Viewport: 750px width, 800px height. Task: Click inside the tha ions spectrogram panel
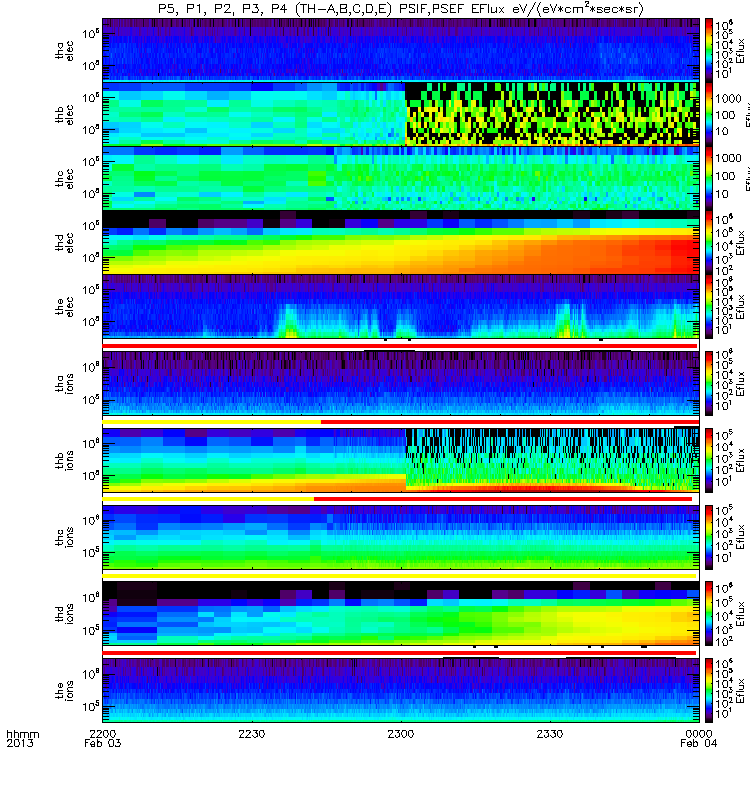click(x=401, y=383)
